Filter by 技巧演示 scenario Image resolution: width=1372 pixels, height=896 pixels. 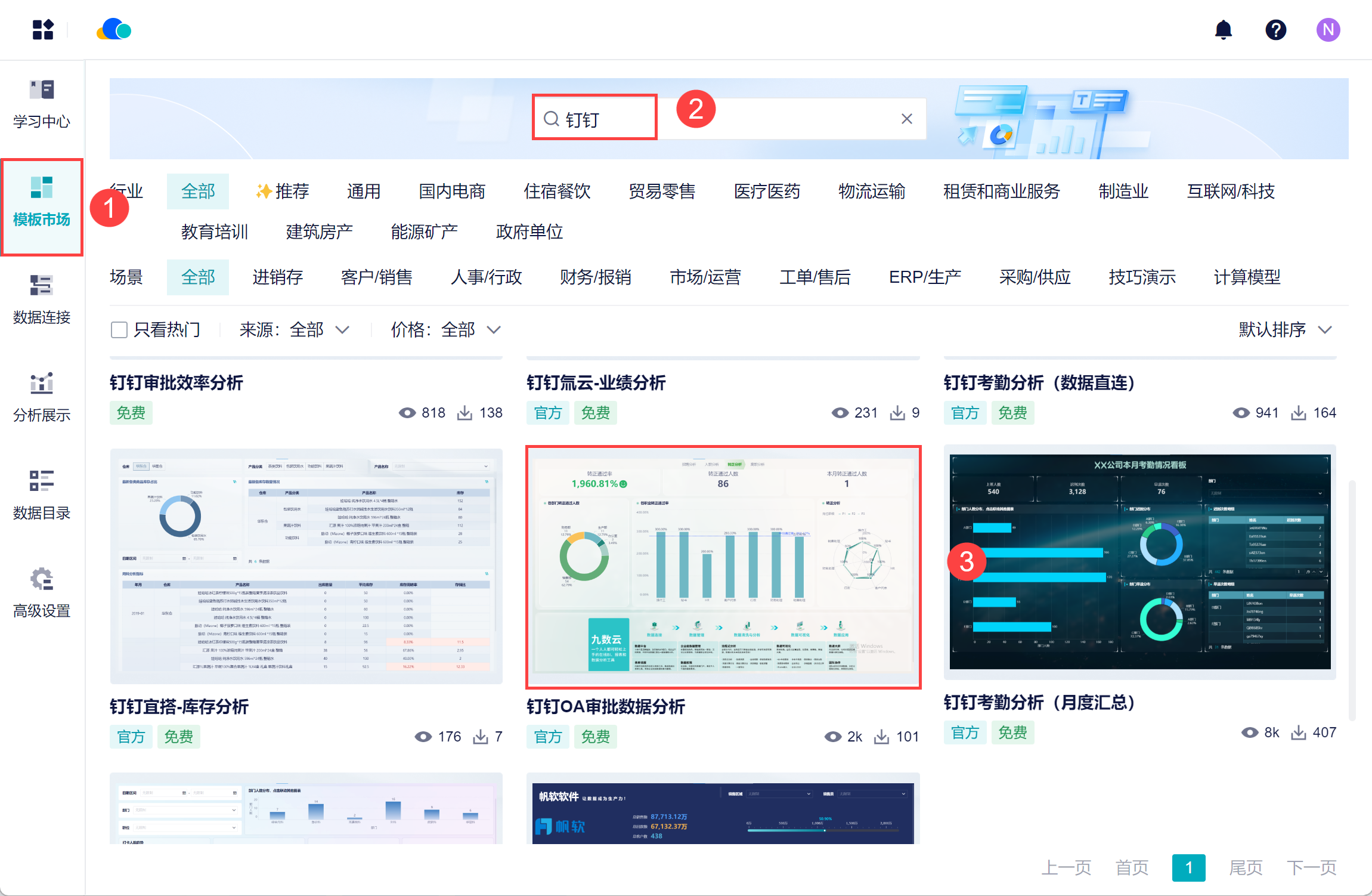pyautogui.click(x=1142, y=277)
